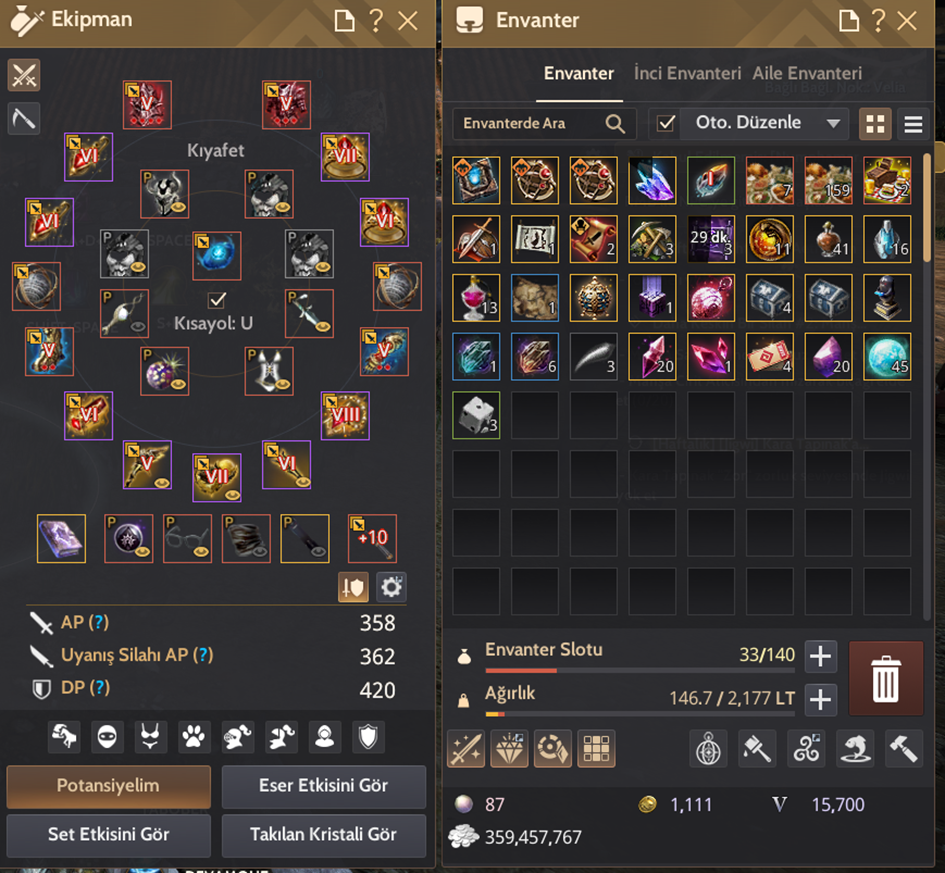This screenshot has width=945, height=873.
Task: Click the hammer icon in inventory toolbar
Action: pos(904,749)
